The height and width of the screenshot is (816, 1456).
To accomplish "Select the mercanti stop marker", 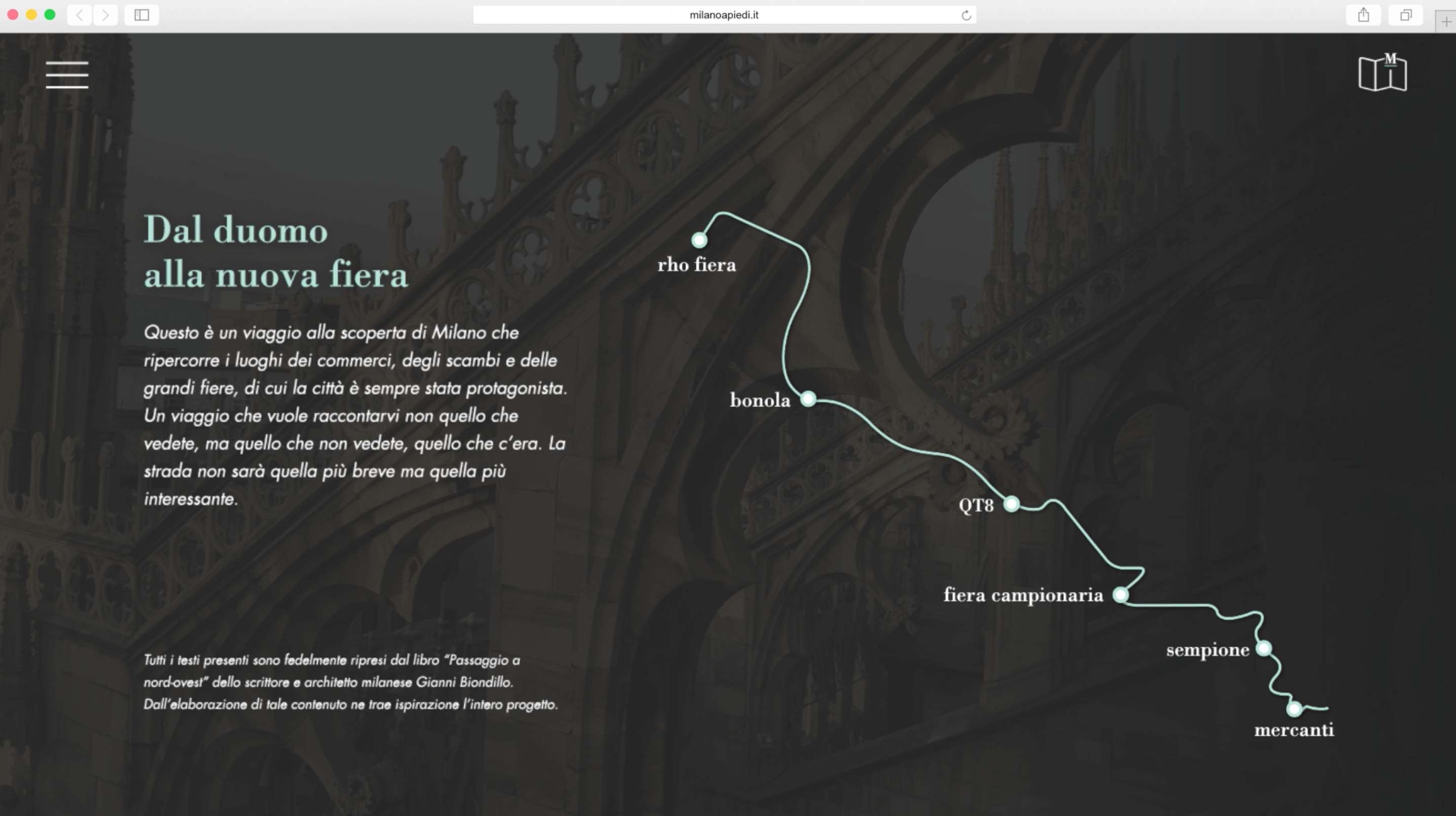I will tap(1294, 708).
